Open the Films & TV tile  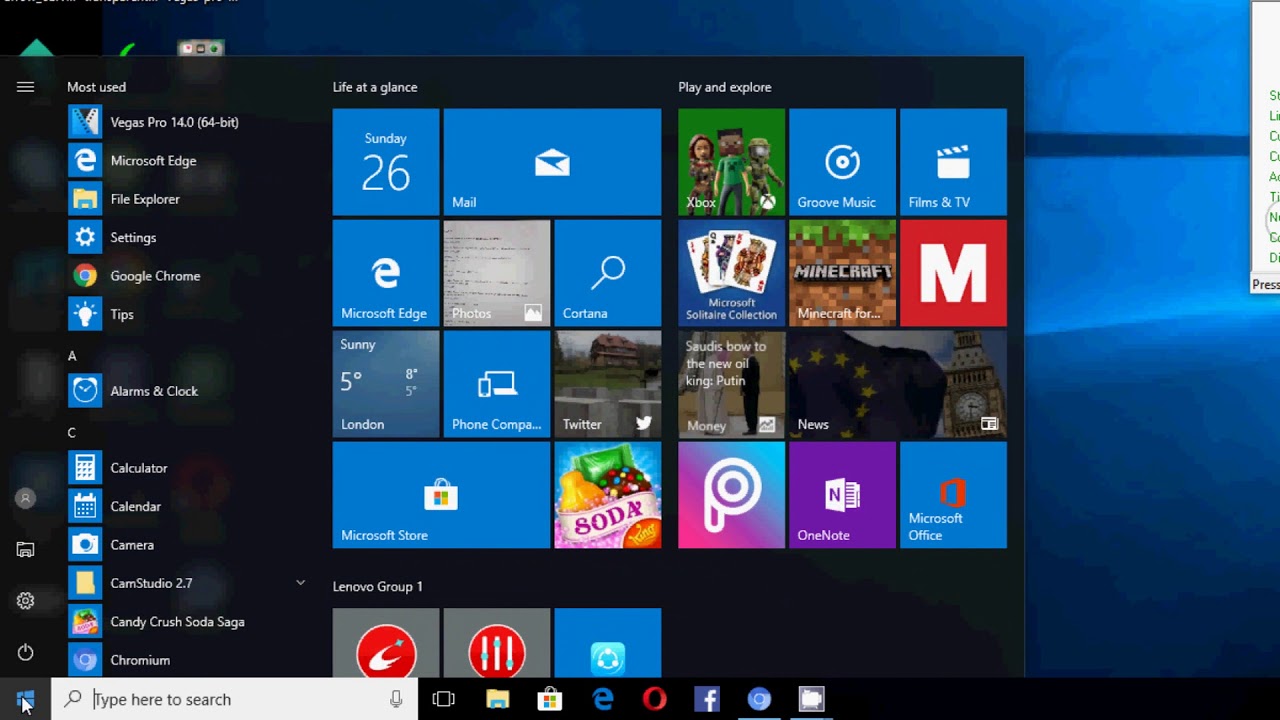954,162
